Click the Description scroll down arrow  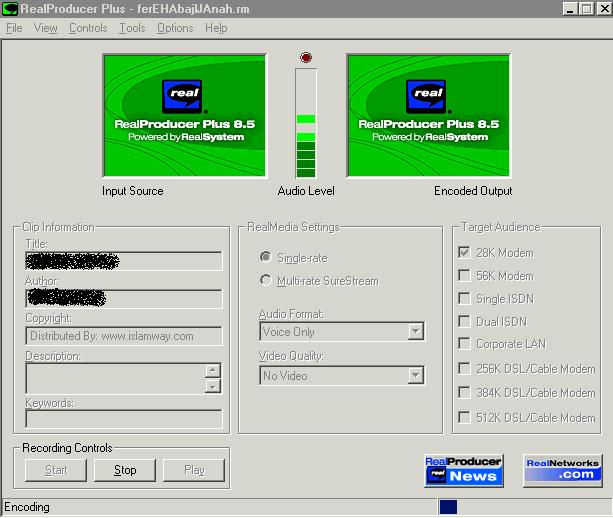point(213,386)
